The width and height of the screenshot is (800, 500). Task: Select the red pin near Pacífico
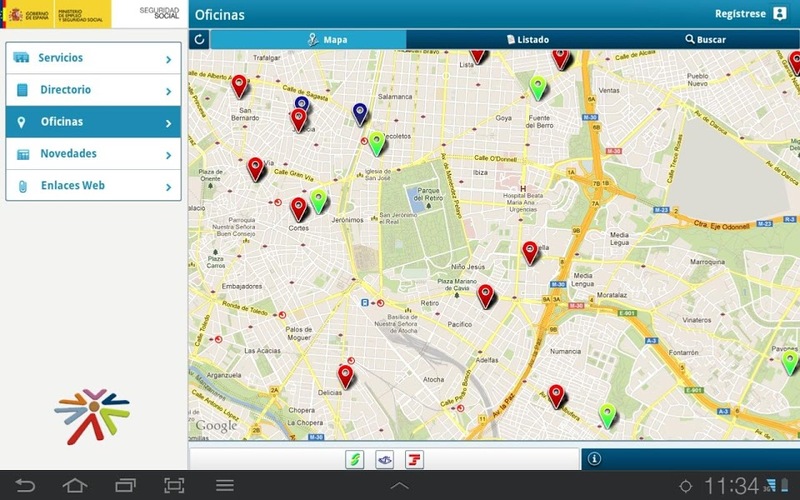[486, 295]
